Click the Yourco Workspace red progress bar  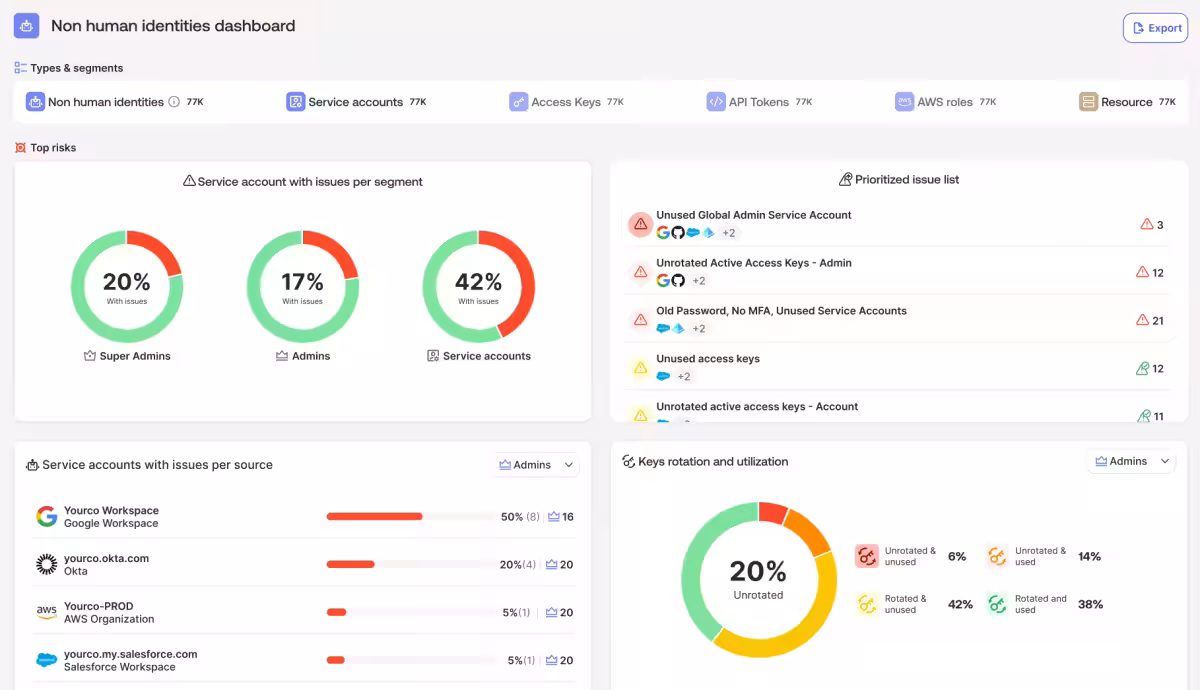point(374,517)
